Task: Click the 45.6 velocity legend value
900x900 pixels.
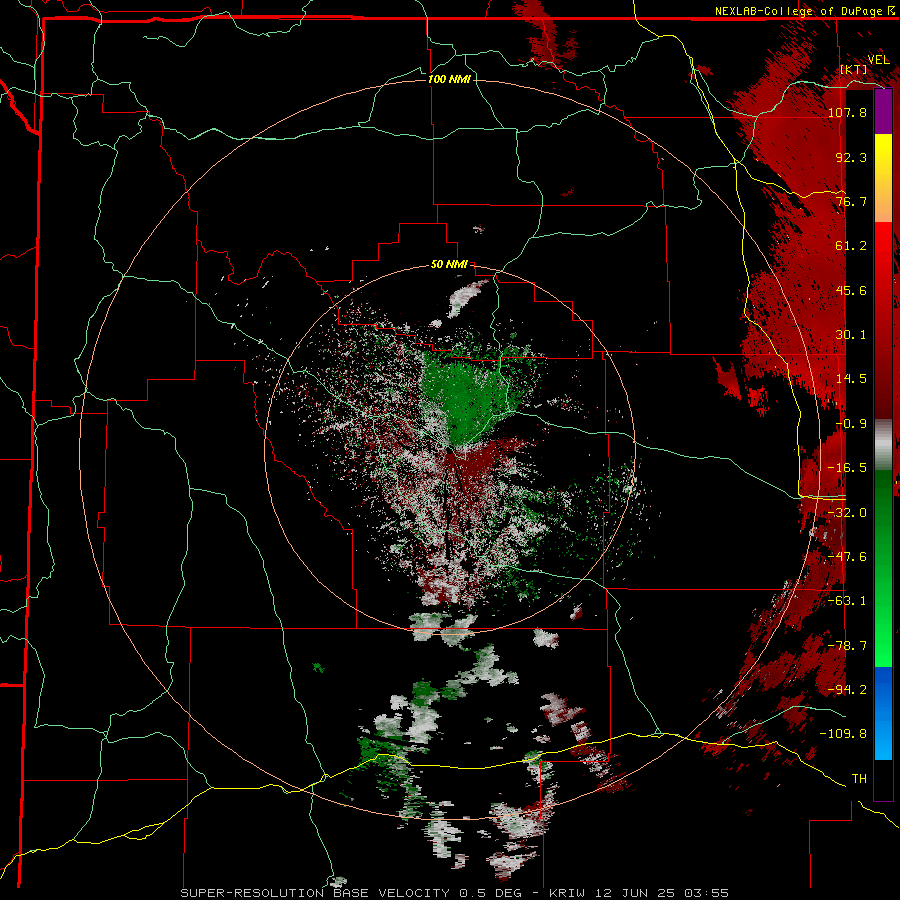Action: click(851, 290)
